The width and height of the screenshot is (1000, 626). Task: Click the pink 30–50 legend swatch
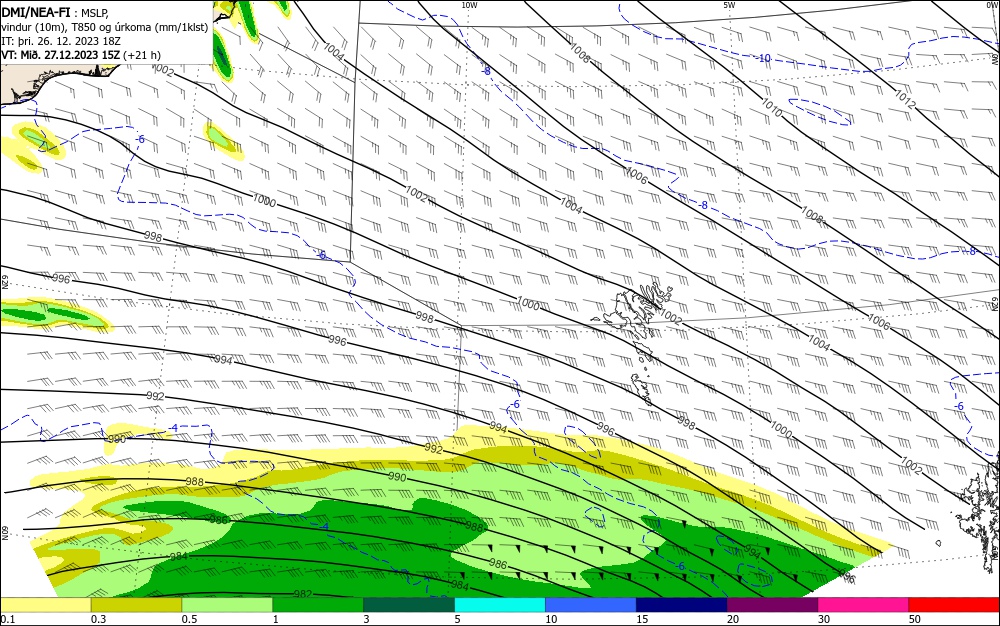pyautogui.click(x=863, y=605)
